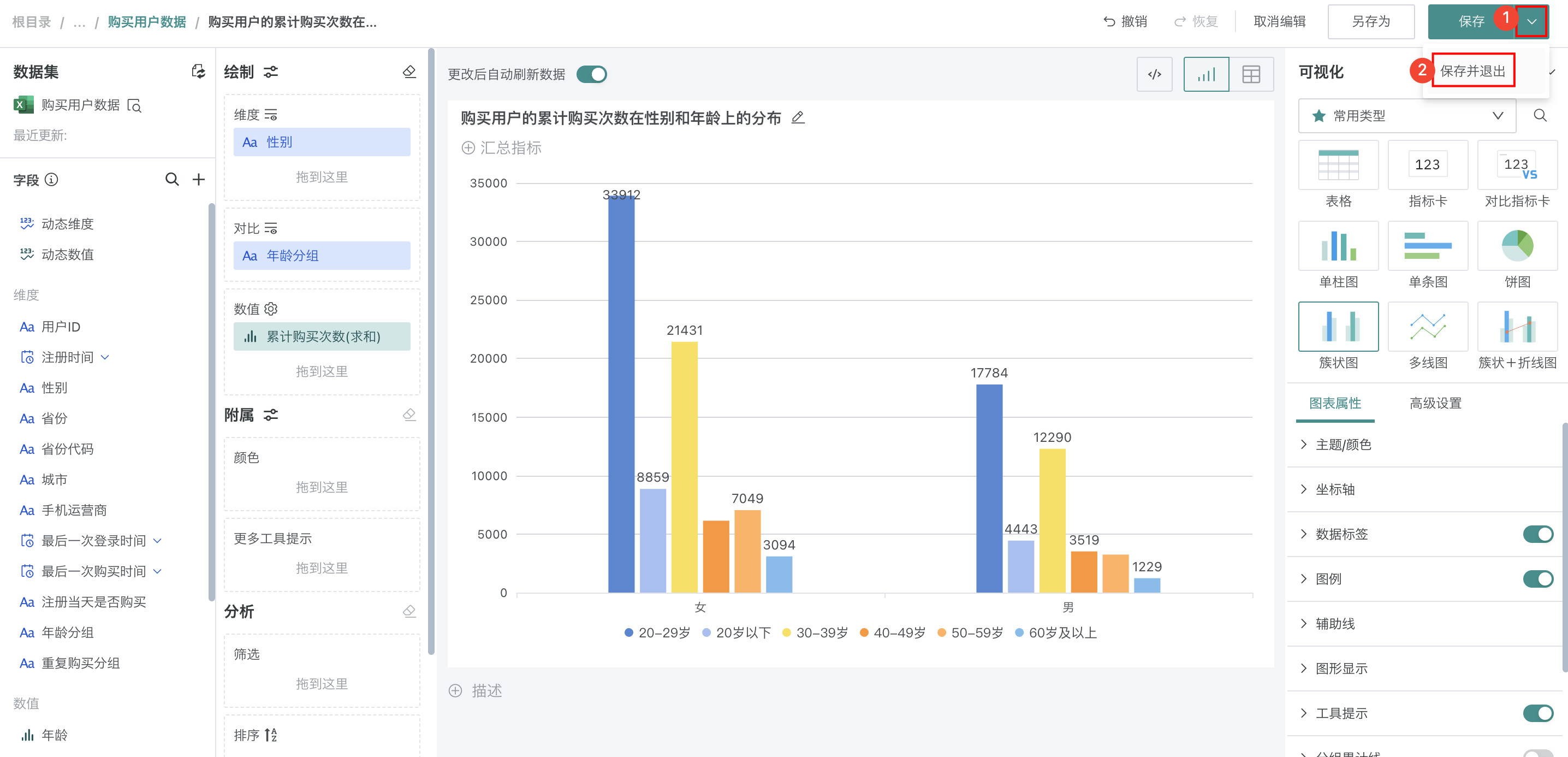Open the 常用类型 chart type dropdown
Screen dimensions: 1568x757
(x=1406, y=116)
